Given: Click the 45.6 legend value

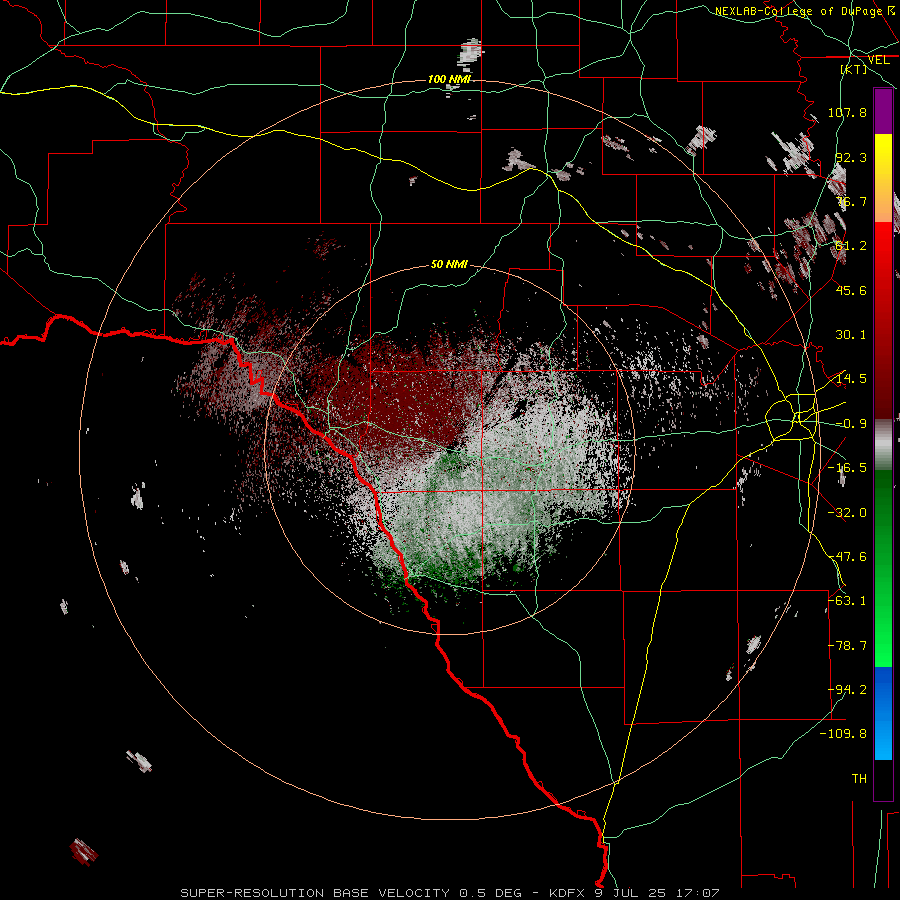Looking at the screenshot, I should pos(851,290).
